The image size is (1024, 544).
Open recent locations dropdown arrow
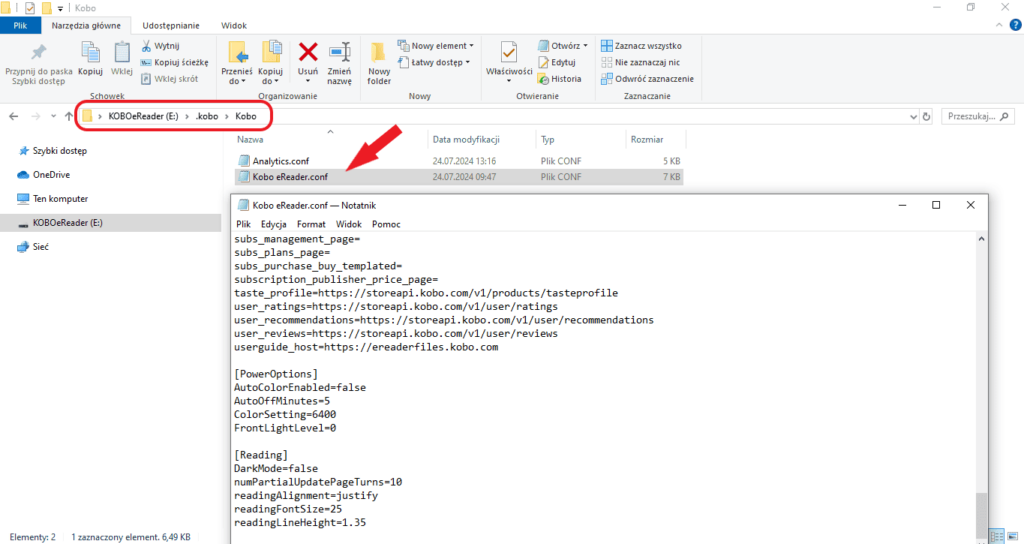click(54, 116)
